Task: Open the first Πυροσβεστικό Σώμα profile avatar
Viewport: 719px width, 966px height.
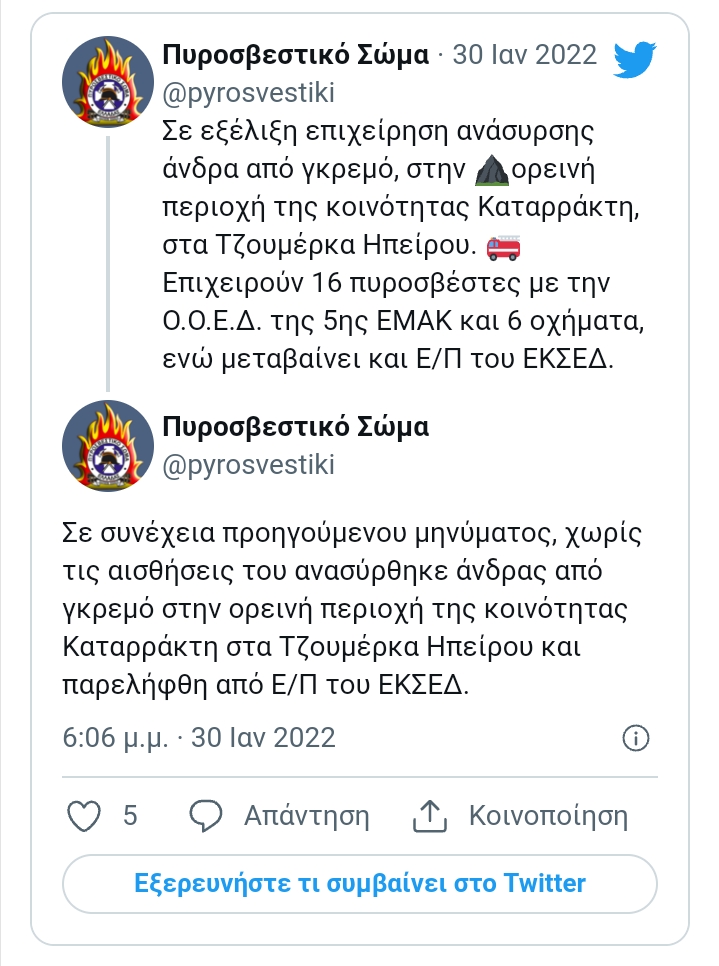Action: pyautogui.click(x=108, y=83)
